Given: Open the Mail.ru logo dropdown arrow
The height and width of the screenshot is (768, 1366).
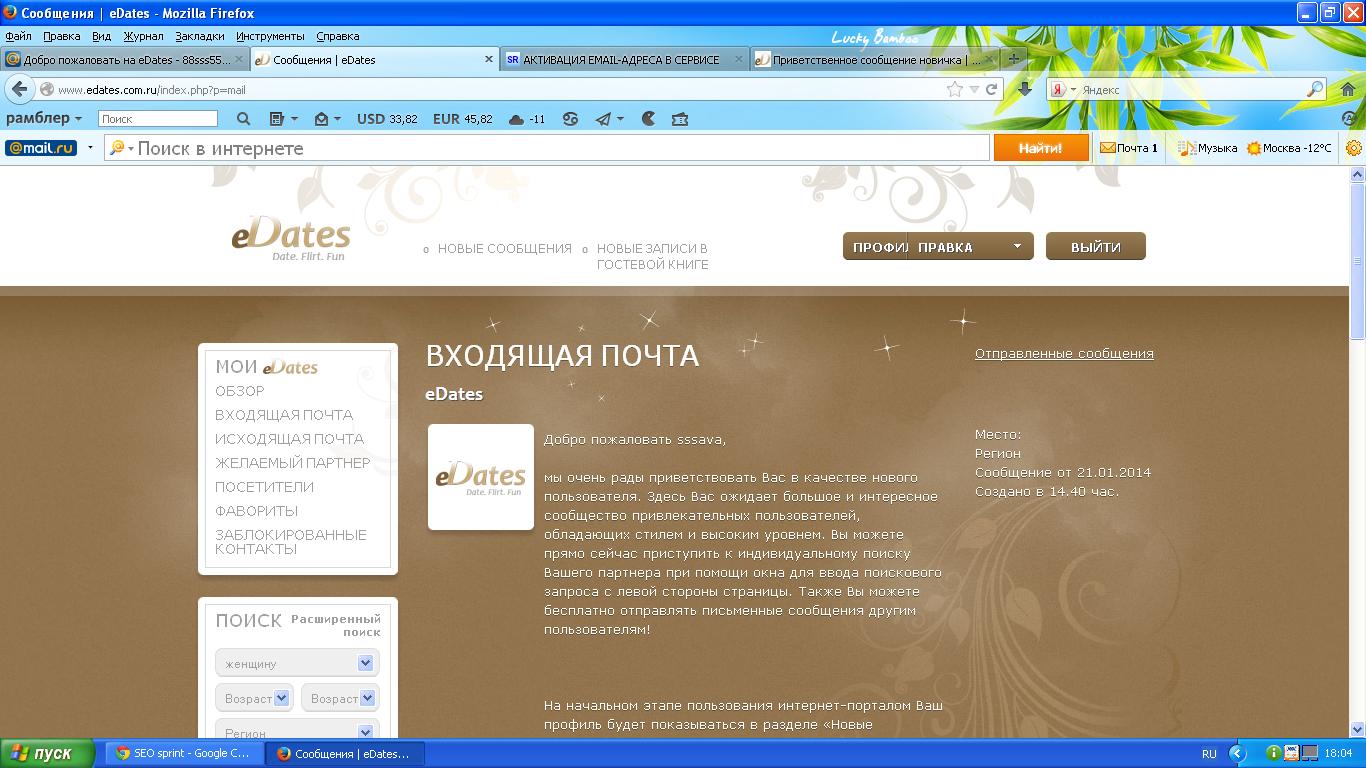Looking at the screenshot, I should click(x=90, y=148).
